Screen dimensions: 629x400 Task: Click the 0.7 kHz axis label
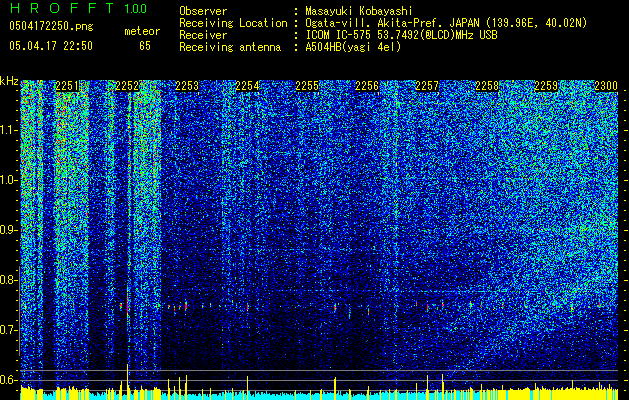(9, 330)
